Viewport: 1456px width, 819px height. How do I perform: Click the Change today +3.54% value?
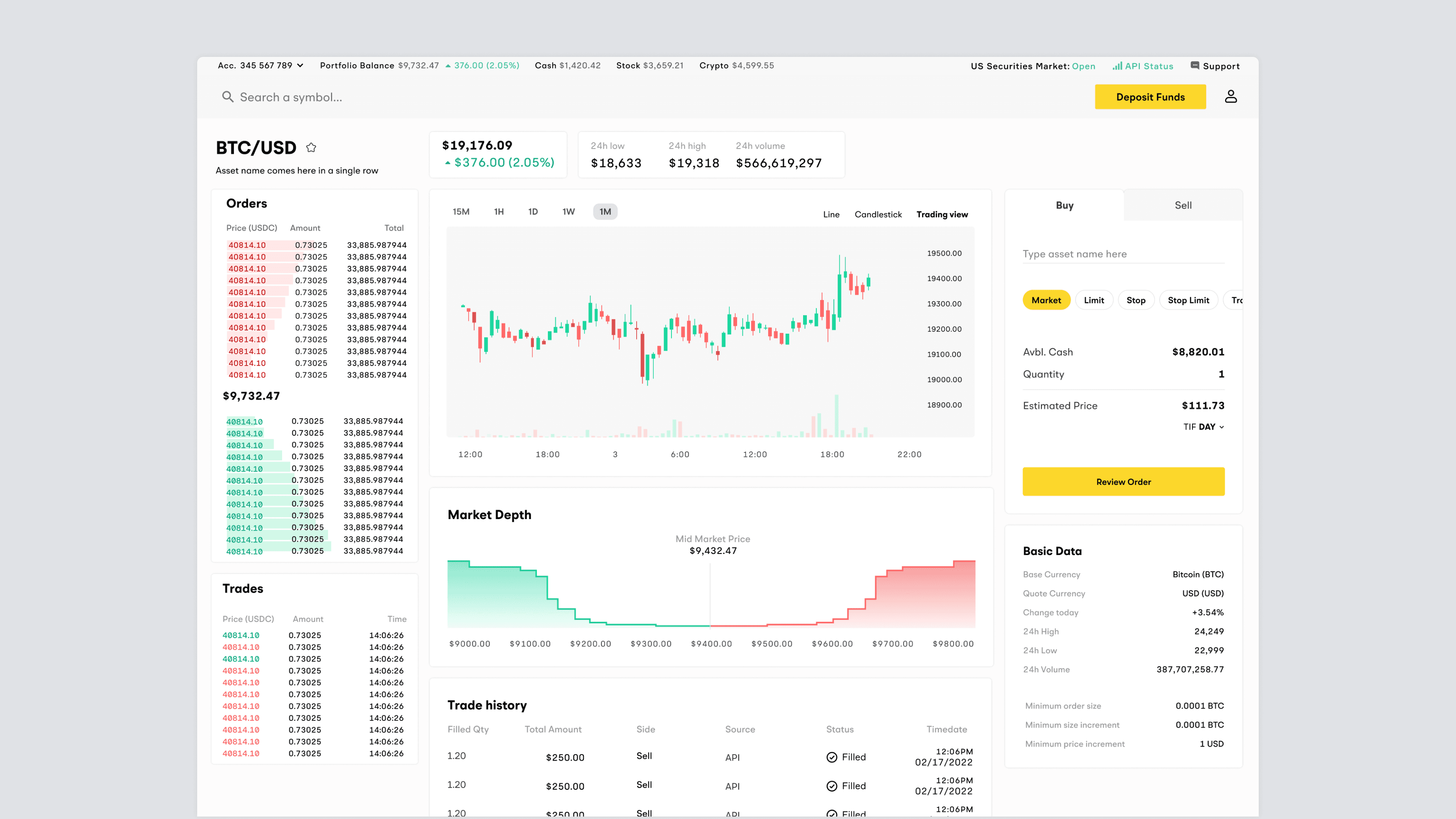coord(1207,613)
